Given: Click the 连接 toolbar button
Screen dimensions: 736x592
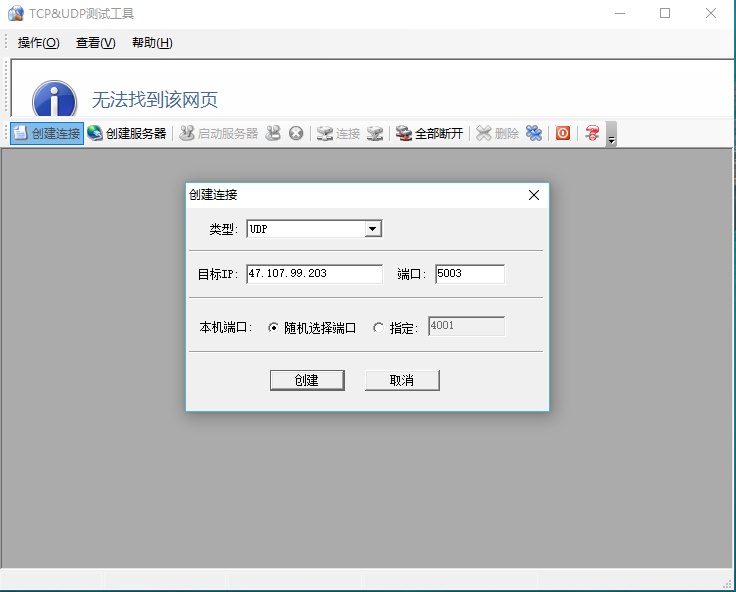Looking at the screenshot, I should point(338,133).
